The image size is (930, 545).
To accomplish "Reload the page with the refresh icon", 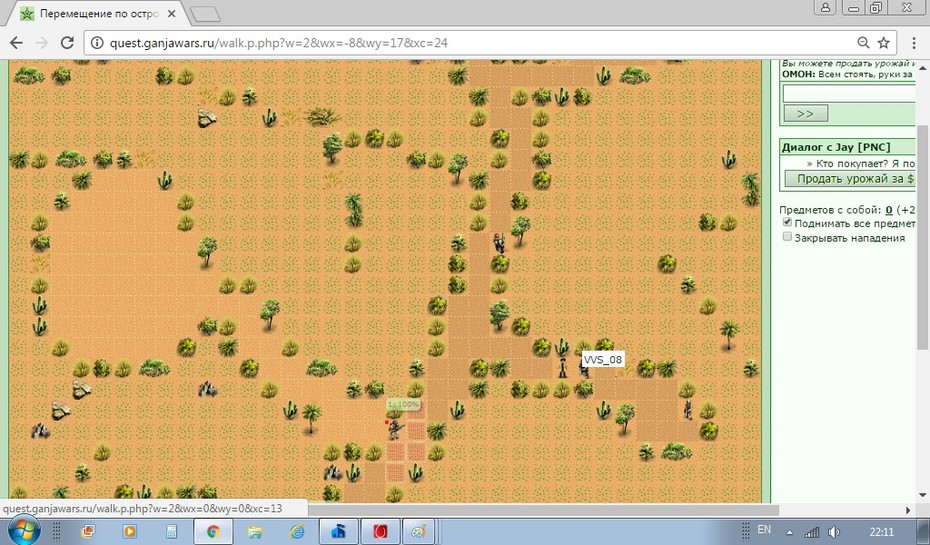I will (67, 43).
